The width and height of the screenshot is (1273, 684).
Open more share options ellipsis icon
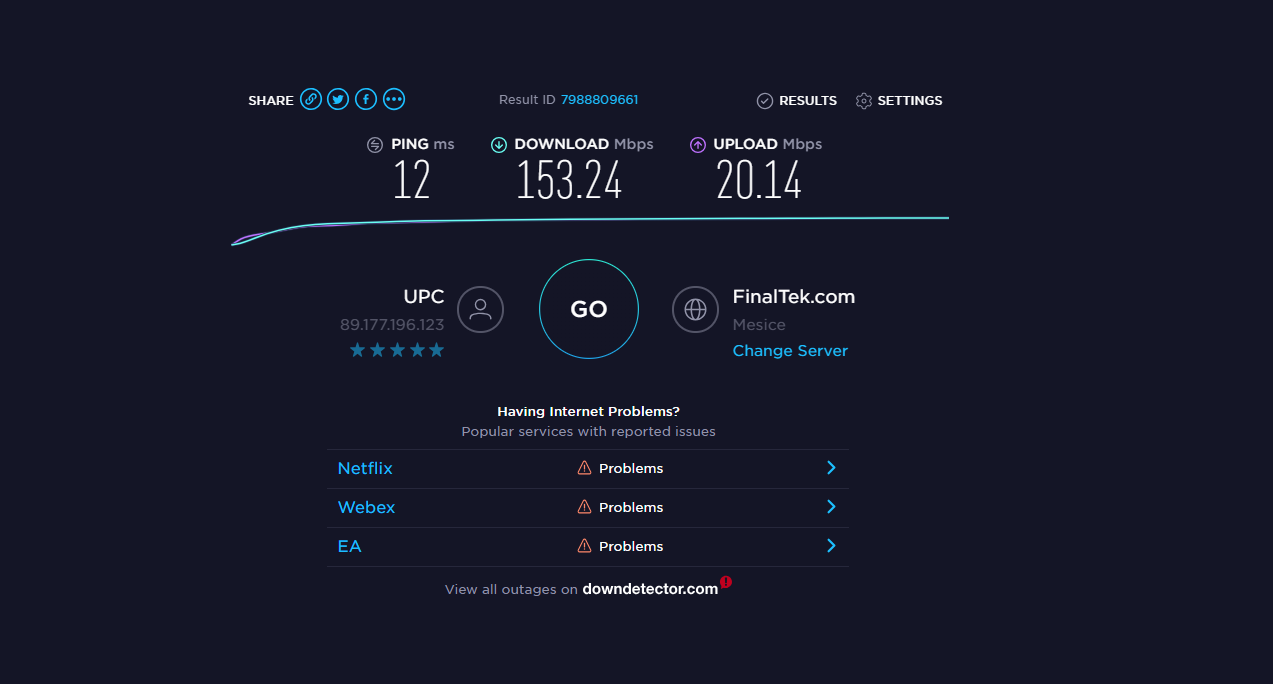[394, 99]
